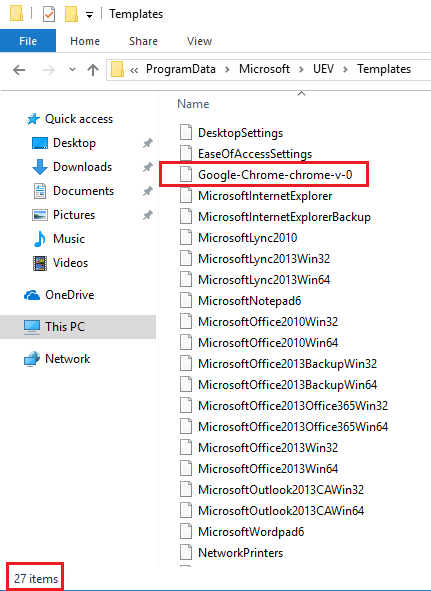Image resolution: width=431 pixels, height=591 pixels.
Task: Open the Share ribbon tab
Action: coord(143,41)
